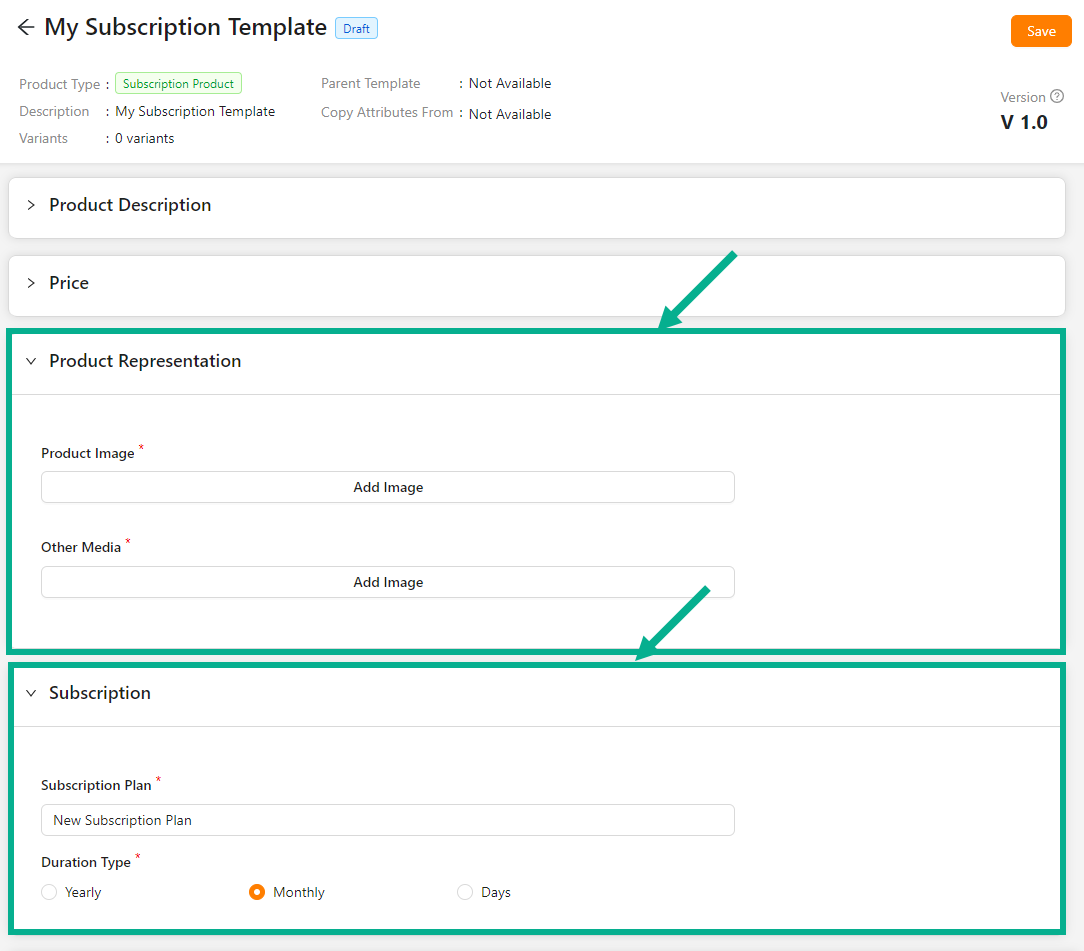Save the subscription template

(x=1040, y=31)
